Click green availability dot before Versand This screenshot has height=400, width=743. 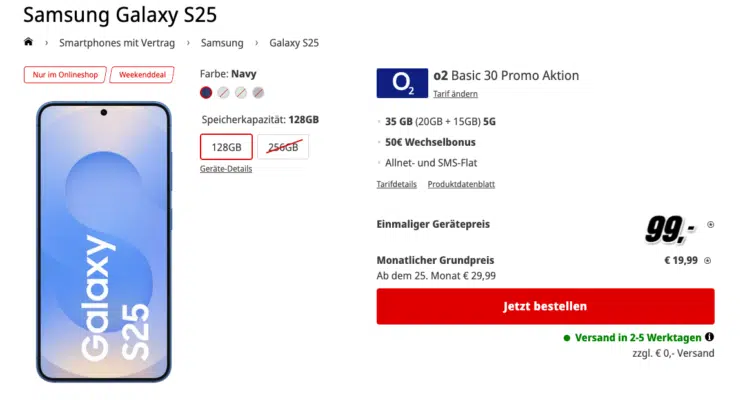567,338
